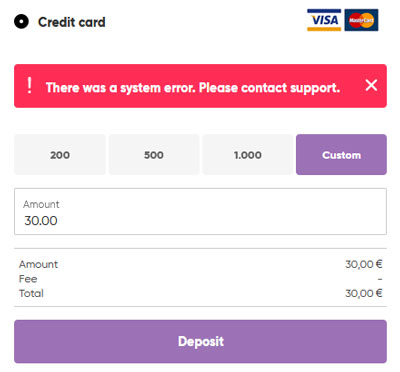Click the VISA card logo
The width and height of the screenshot is (400, 372).
(x=324, y=20)
